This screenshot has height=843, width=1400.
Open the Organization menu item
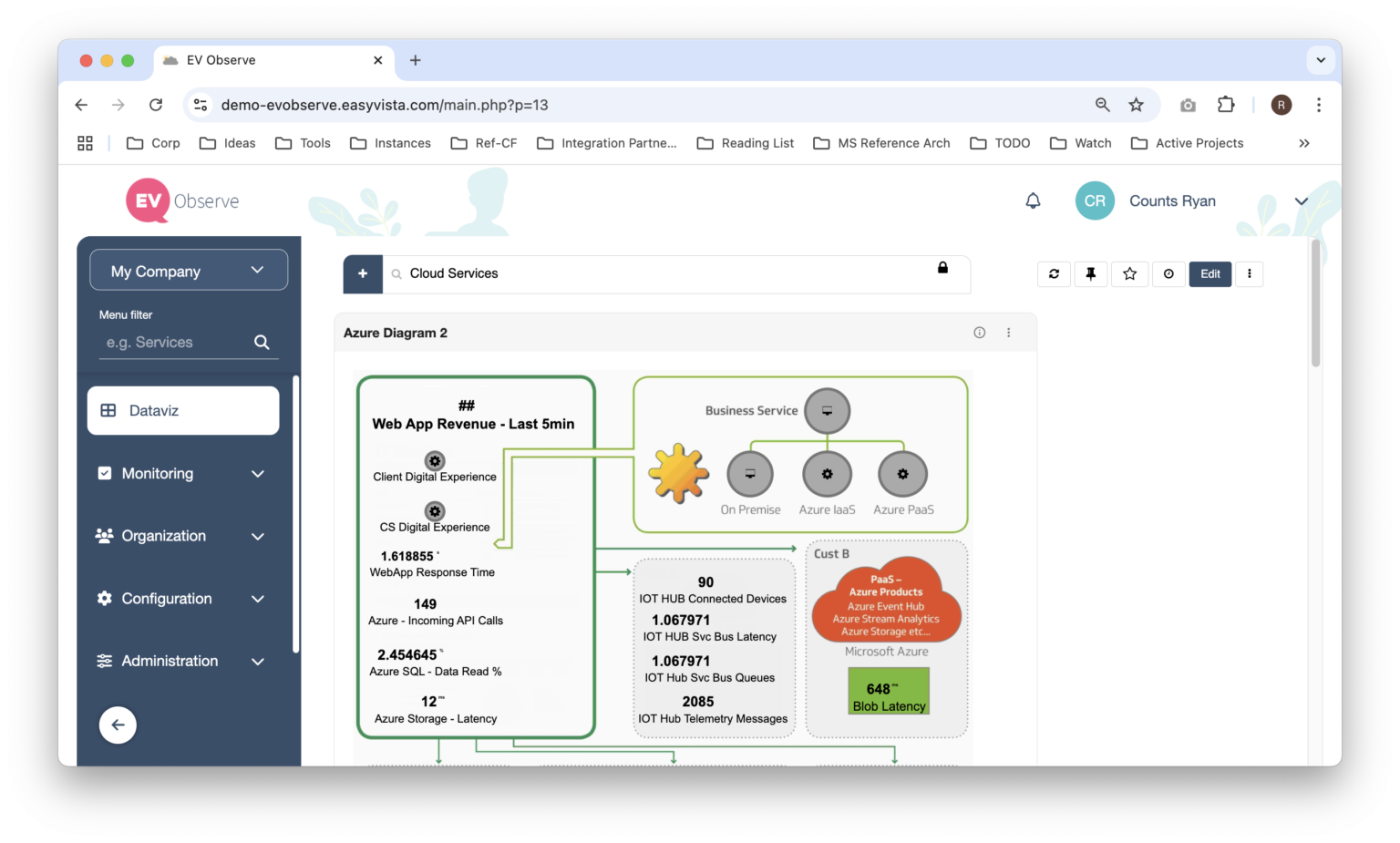point(182,536)
